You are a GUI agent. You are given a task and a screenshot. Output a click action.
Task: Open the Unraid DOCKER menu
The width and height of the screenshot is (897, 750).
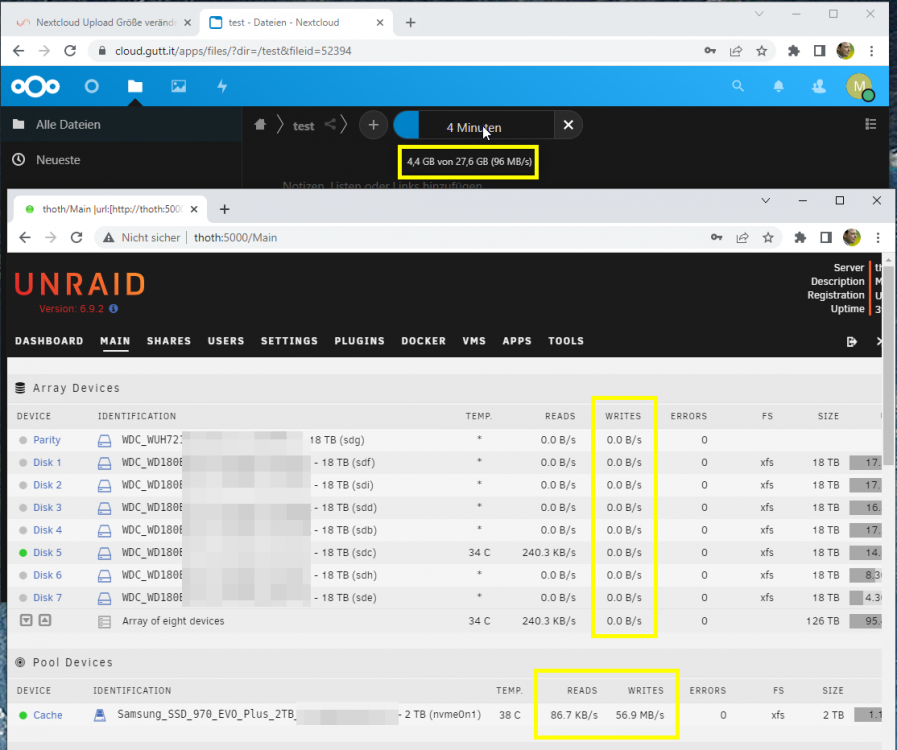coord(423,341)
